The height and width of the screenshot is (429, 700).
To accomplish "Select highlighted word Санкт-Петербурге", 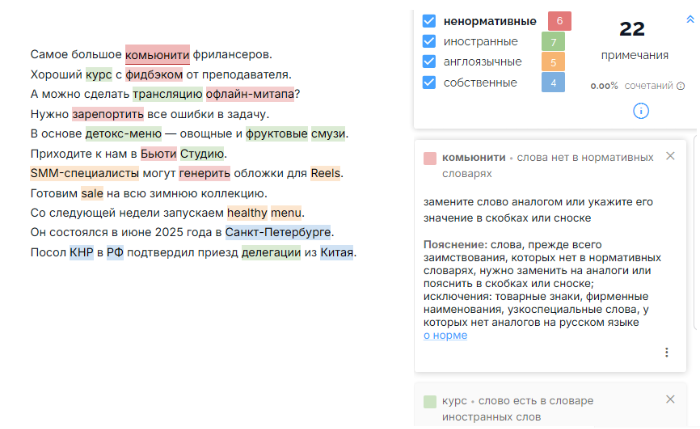I will click(x=278, y=232).
